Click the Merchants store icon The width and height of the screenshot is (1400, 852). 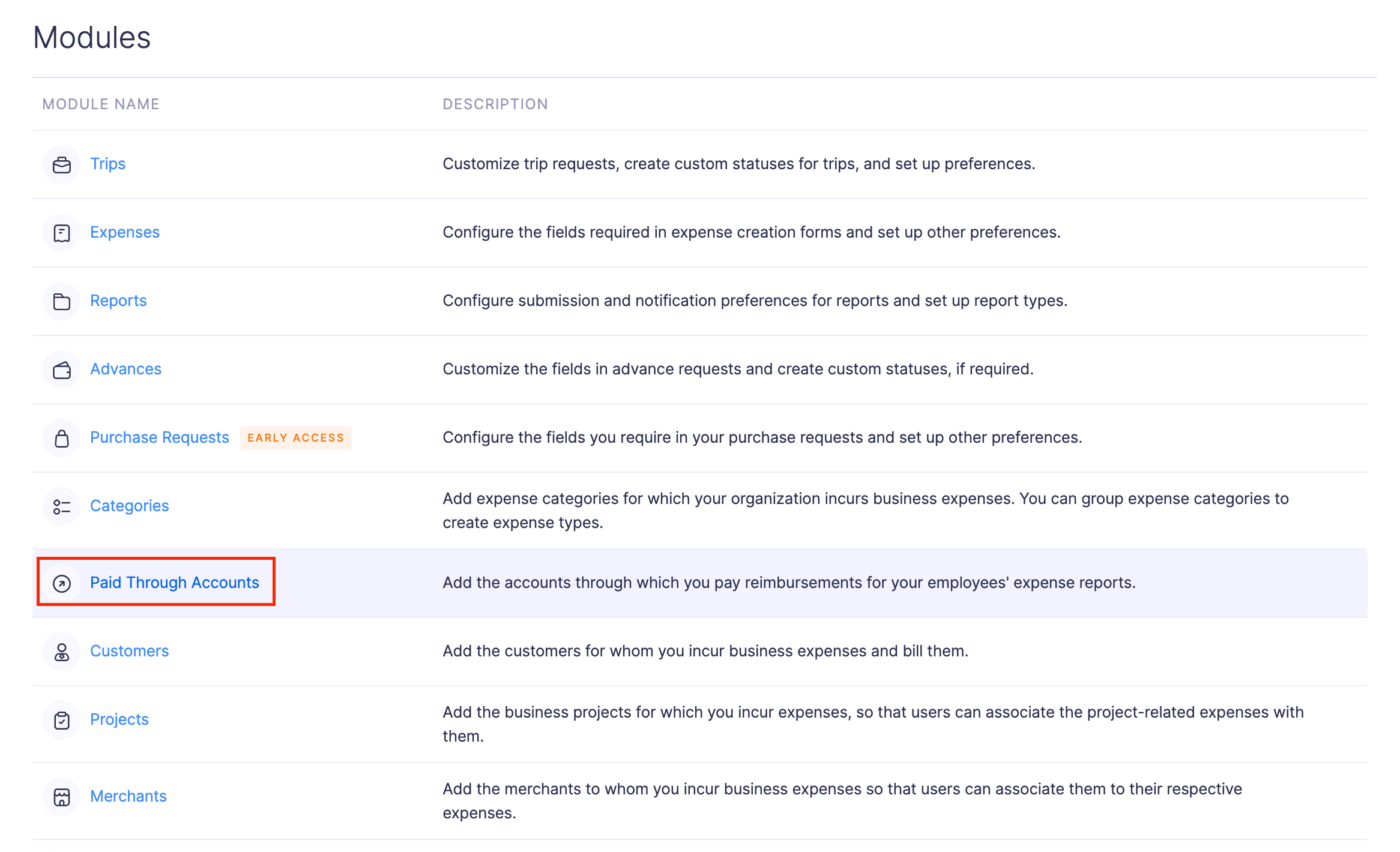(x=62, y=797)
